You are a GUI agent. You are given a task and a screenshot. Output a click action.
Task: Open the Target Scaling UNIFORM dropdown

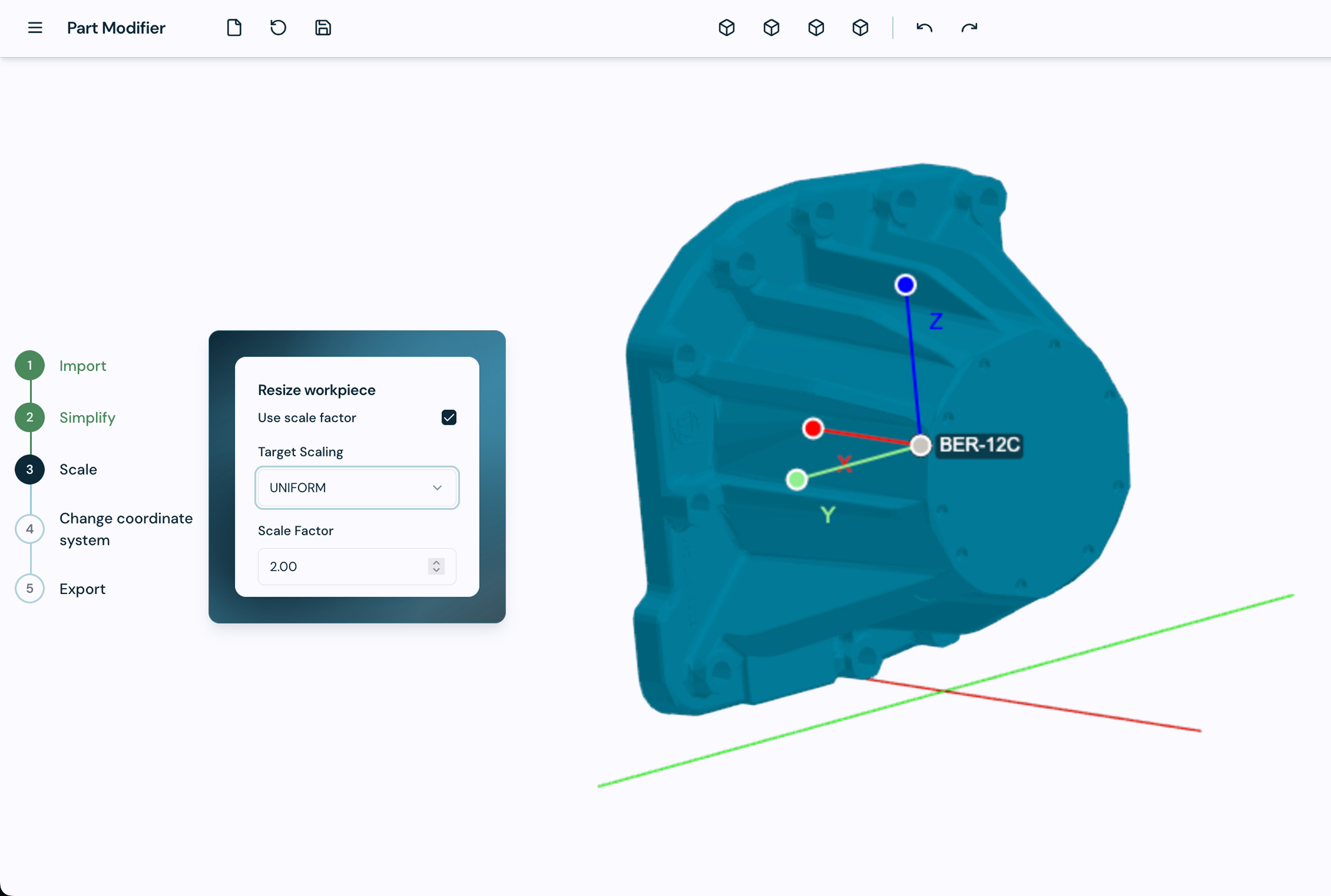pyautogui.click(x=357, y=487)
